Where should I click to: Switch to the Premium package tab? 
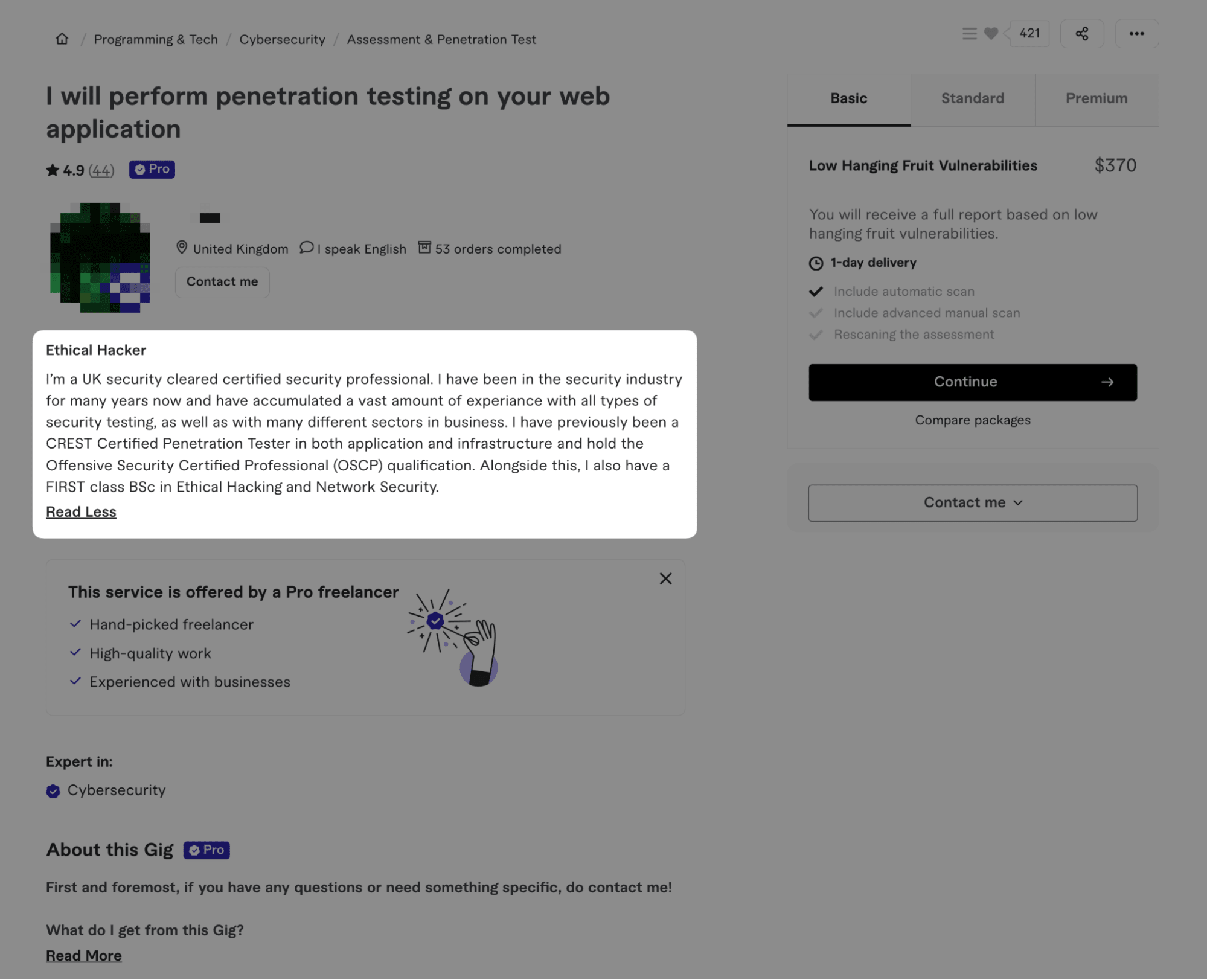(x=1096, y=99)
